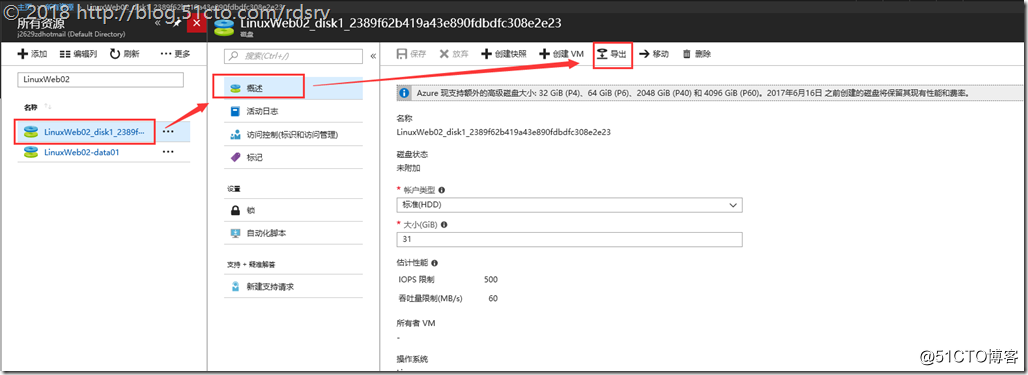Collapse All resources blade with double chevron
This screenshot has width=1028, height=375.
pos(158,24)
